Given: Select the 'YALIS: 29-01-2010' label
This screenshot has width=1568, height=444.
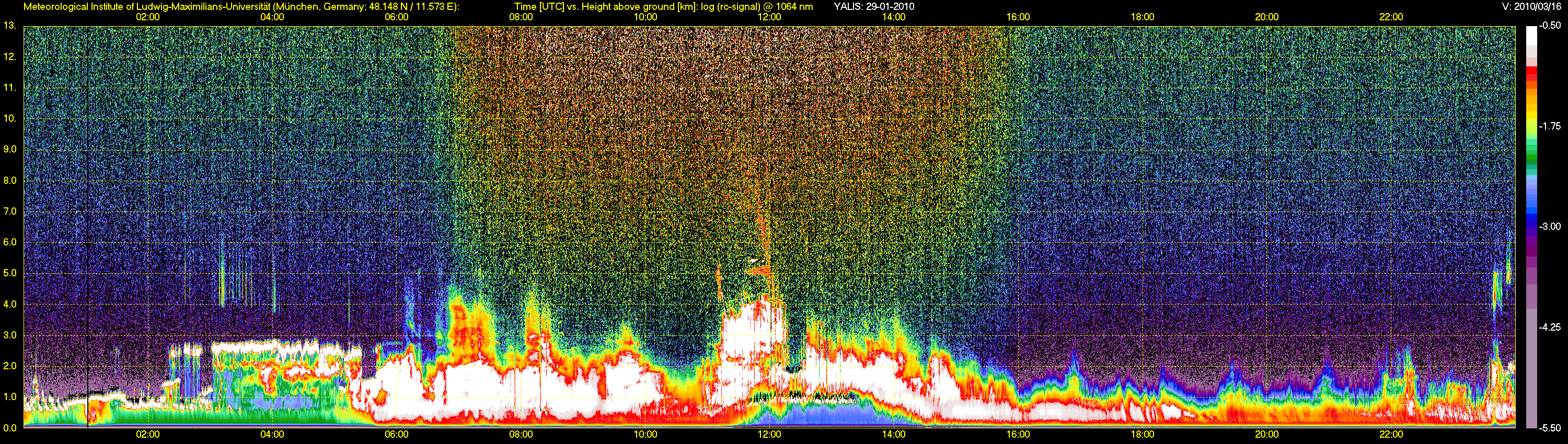Looking at the screenshot, I should tap(874, 7).
